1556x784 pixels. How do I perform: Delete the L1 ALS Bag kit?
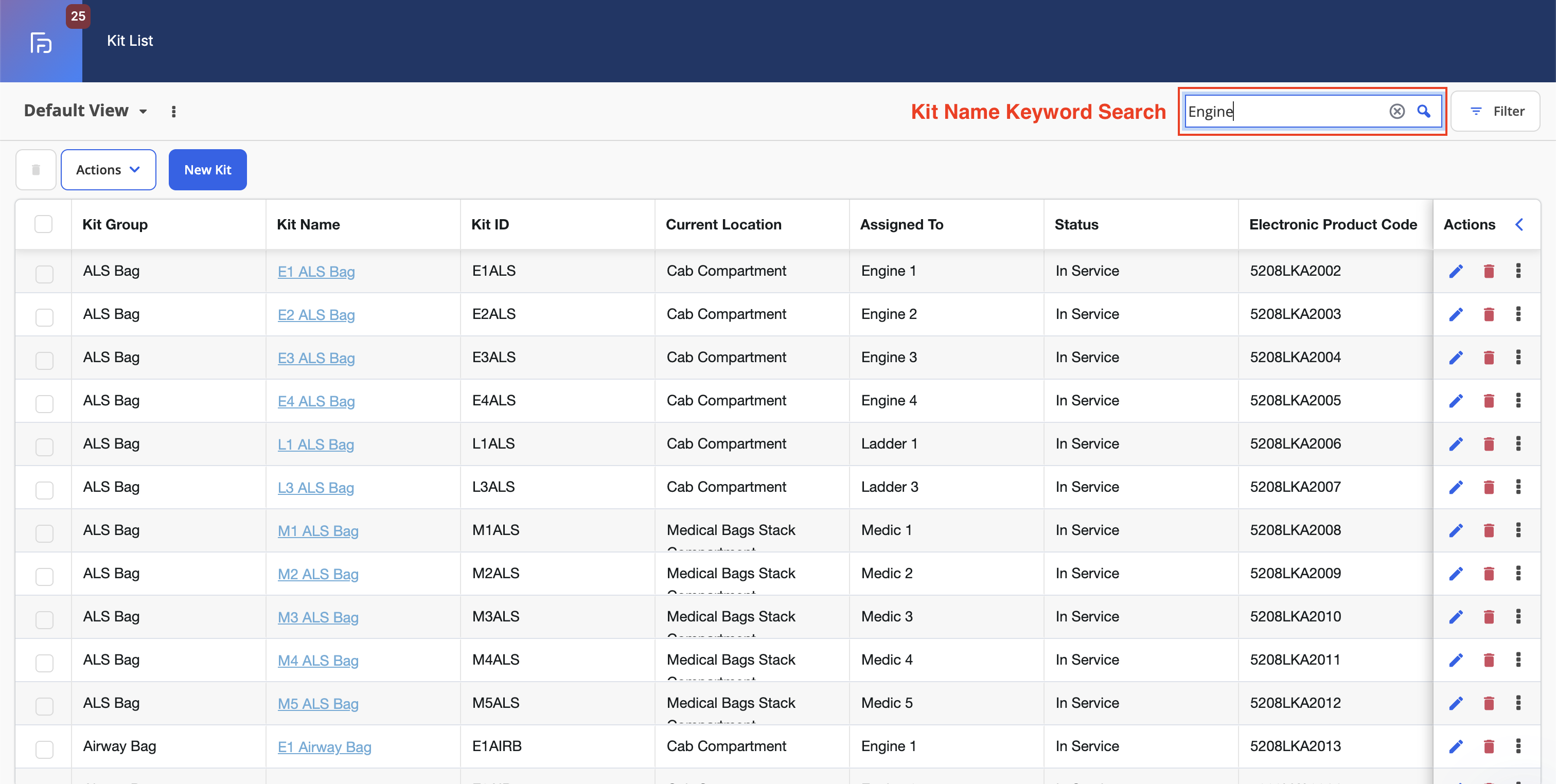coord(1489,444)
